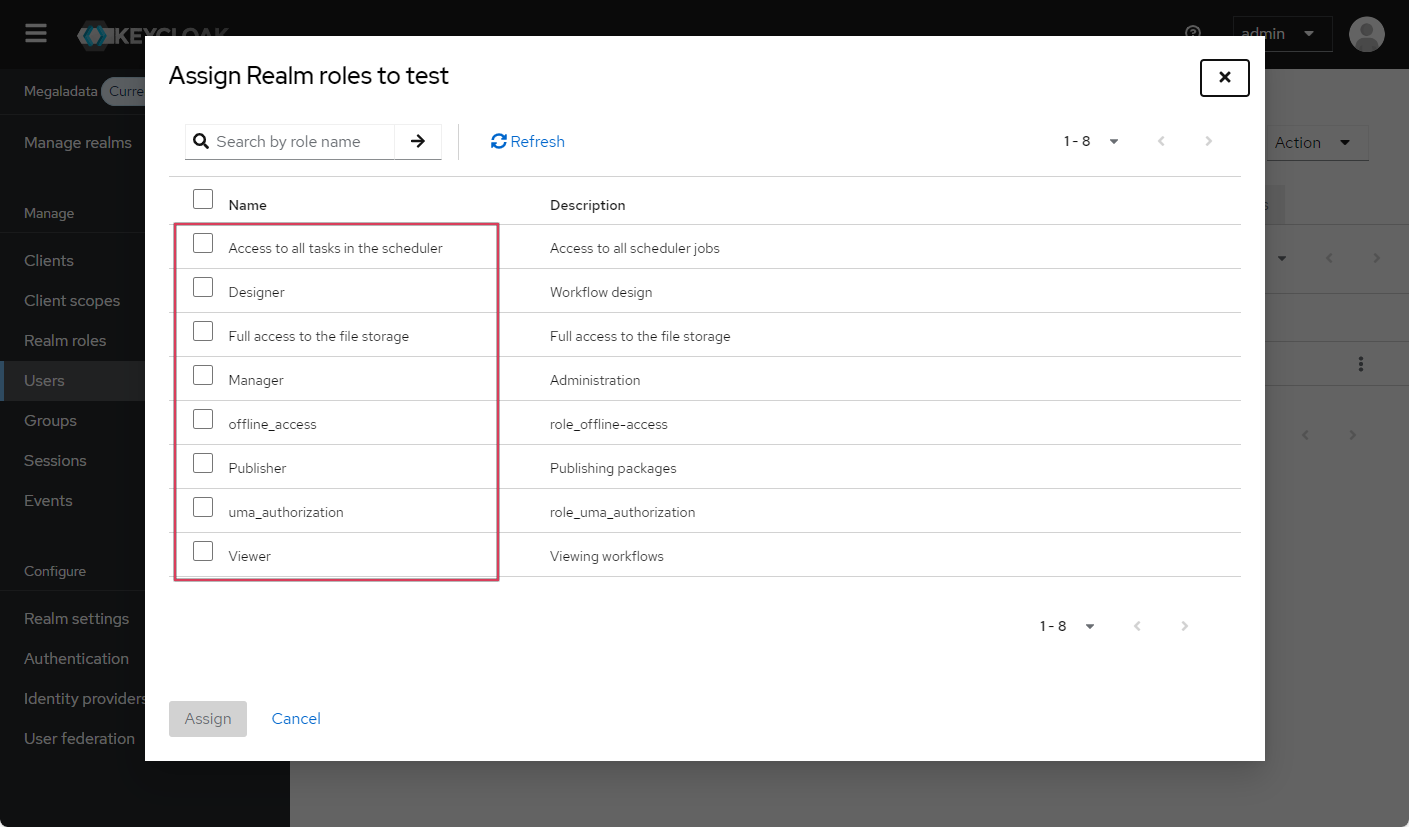Click the 'role_offline-access' description text
This screenshot has height=827, width=1409.
pyautogui.click(x=609, y=424)
